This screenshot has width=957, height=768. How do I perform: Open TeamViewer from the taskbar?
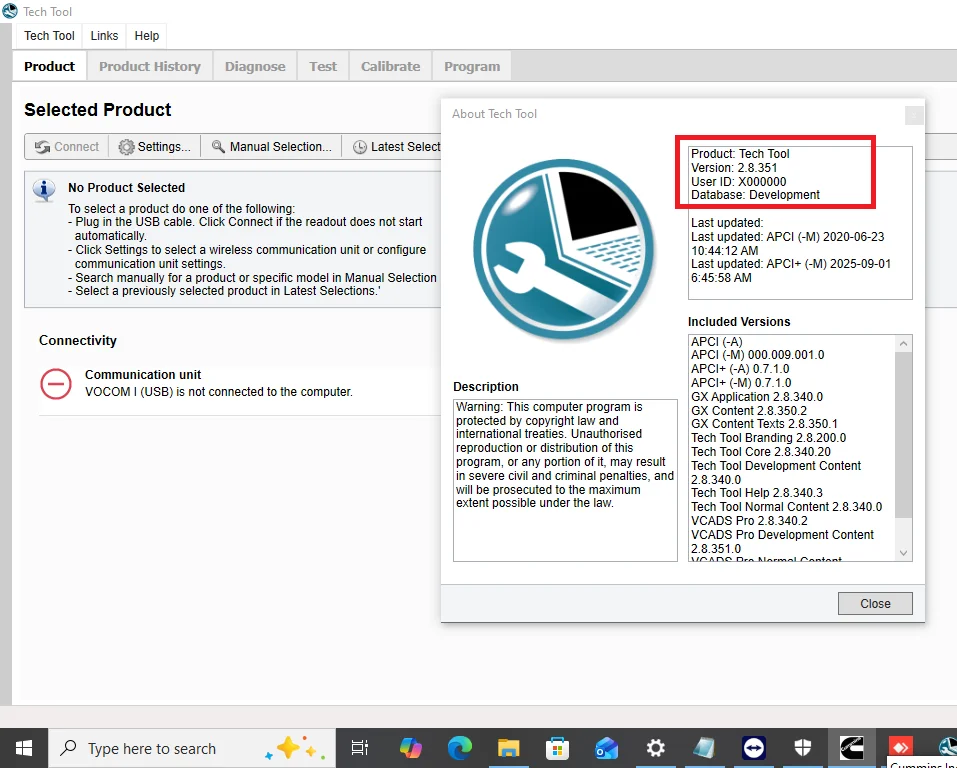click(x=754, y=748)
